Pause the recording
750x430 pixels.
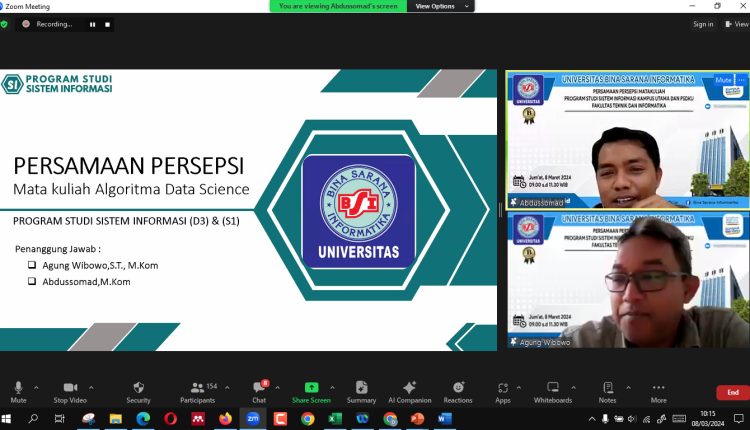pyautogui.click(x=92, y=24)
